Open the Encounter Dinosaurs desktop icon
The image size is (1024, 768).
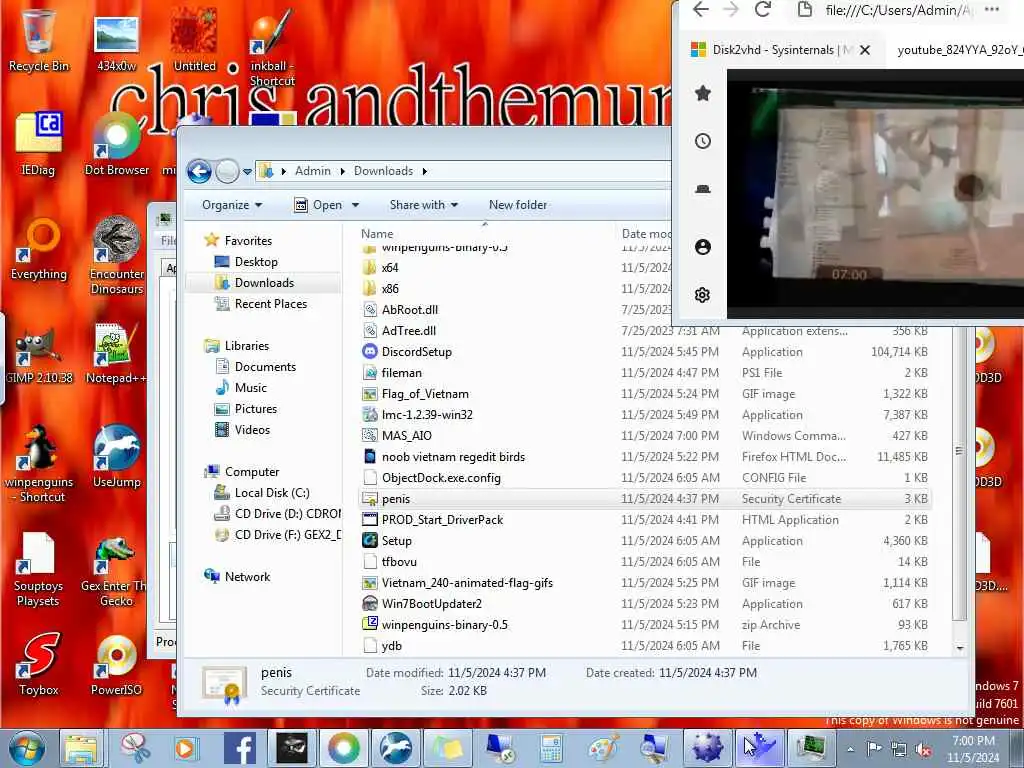point(117,255)
